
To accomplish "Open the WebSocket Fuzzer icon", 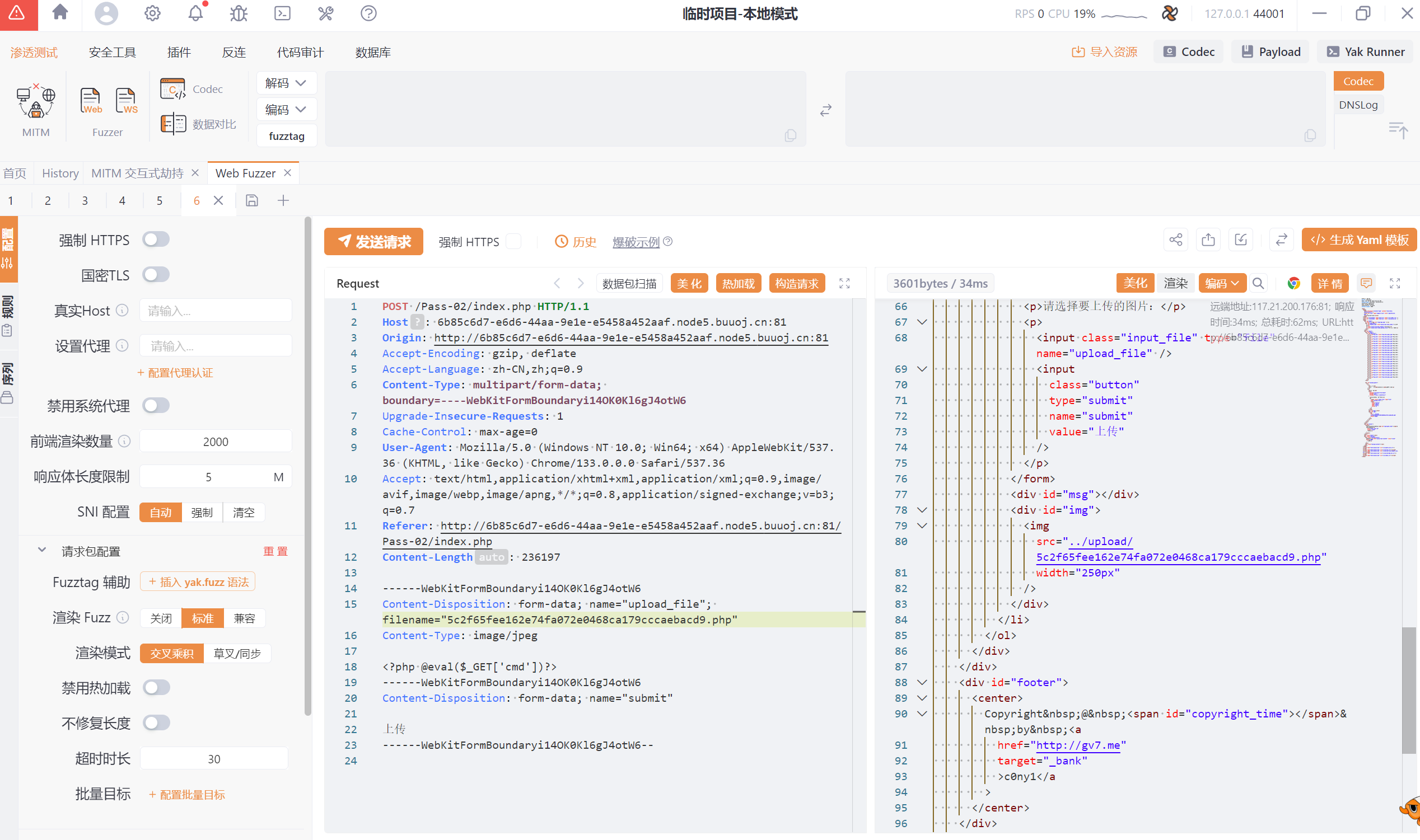I will tap(126, 101).
